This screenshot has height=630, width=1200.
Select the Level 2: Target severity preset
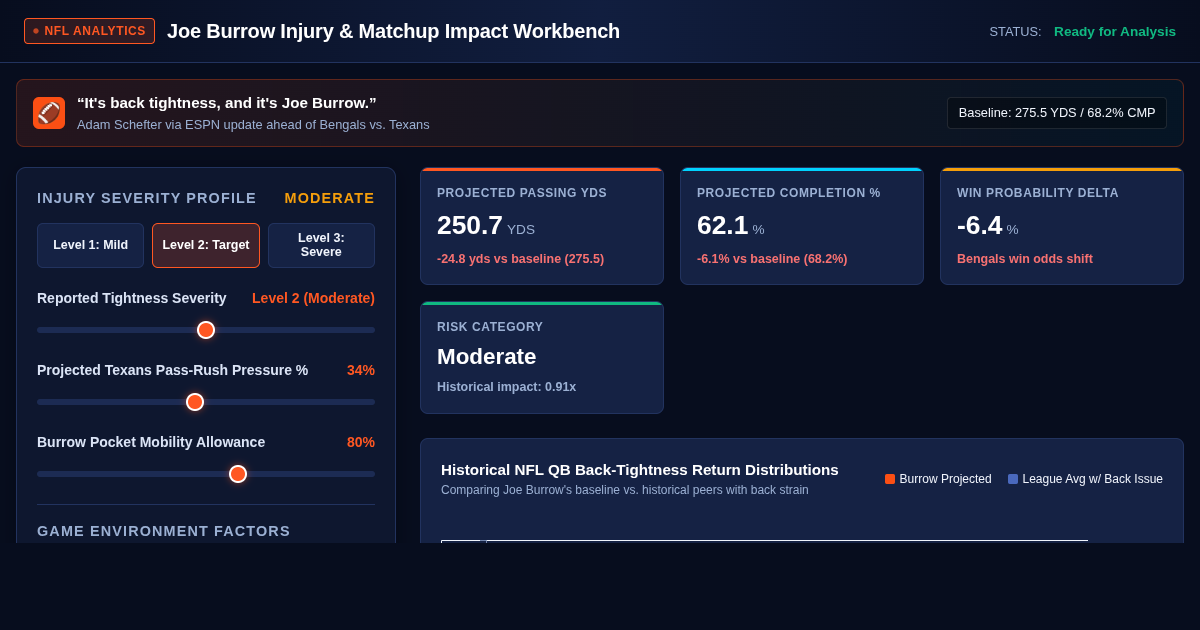[206, 245]
